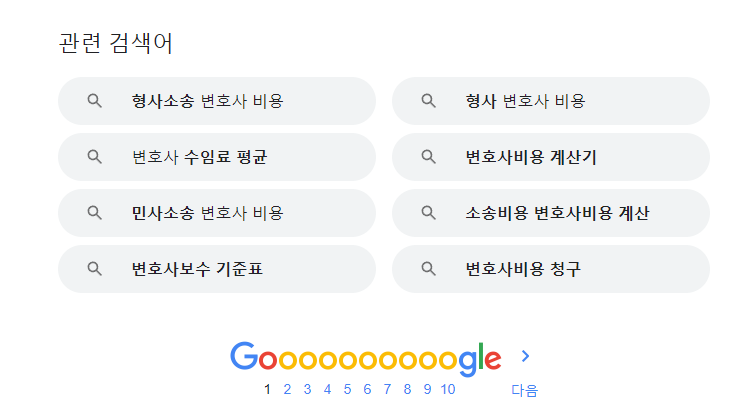Click search icon beside 변호사비용 계산기

point(429,157)
